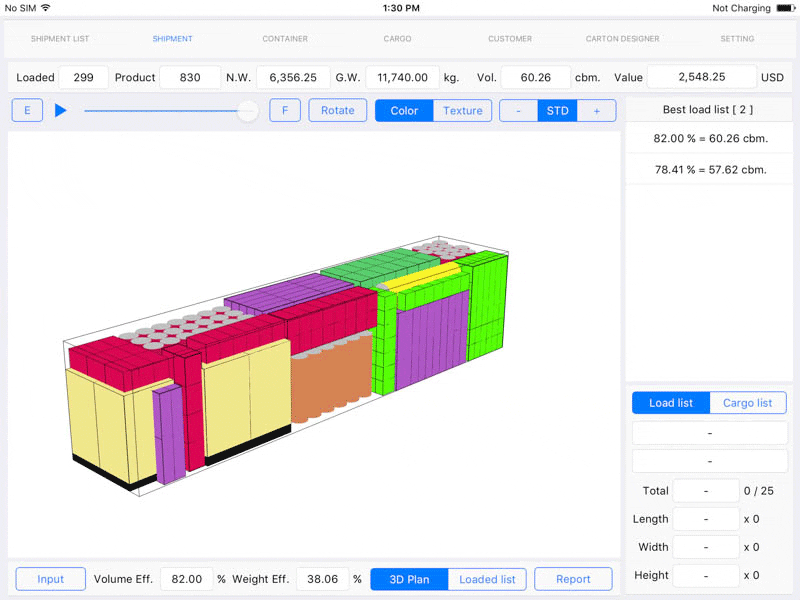Click the Volume Eff. field 82.00
The image size is (800, 600).
[x=187, y=579]
